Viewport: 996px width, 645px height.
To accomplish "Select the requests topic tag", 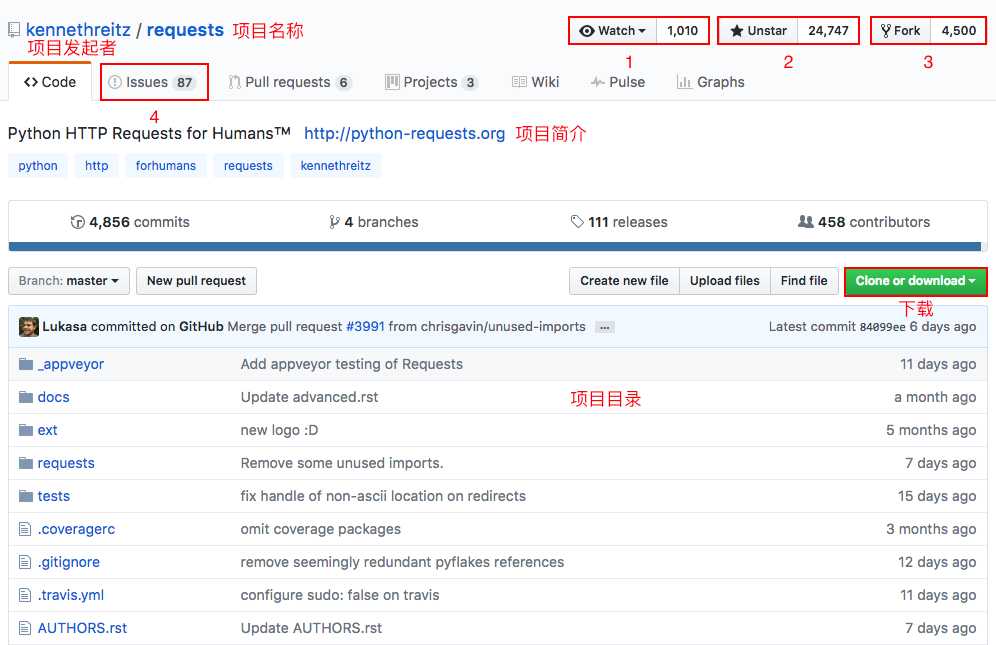I will (248, 166).
